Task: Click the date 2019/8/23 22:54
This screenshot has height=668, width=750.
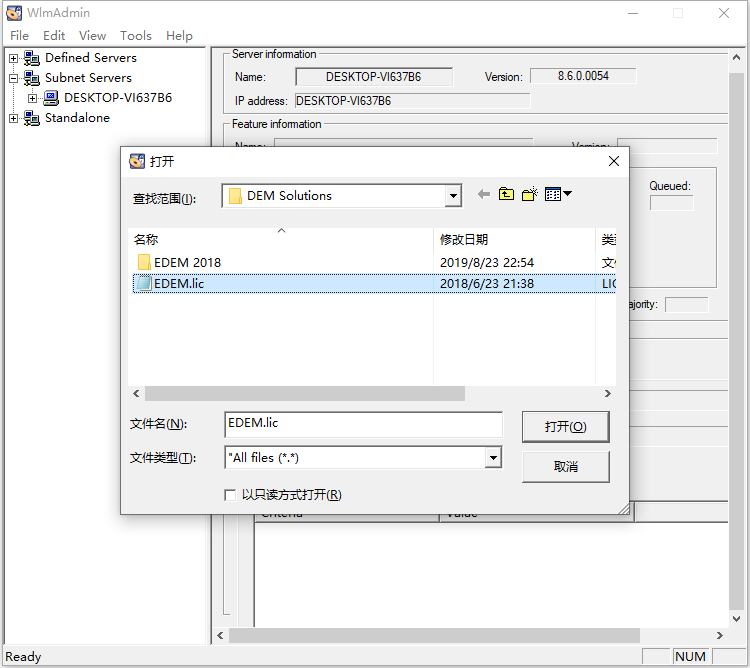Action: (487, 263)
